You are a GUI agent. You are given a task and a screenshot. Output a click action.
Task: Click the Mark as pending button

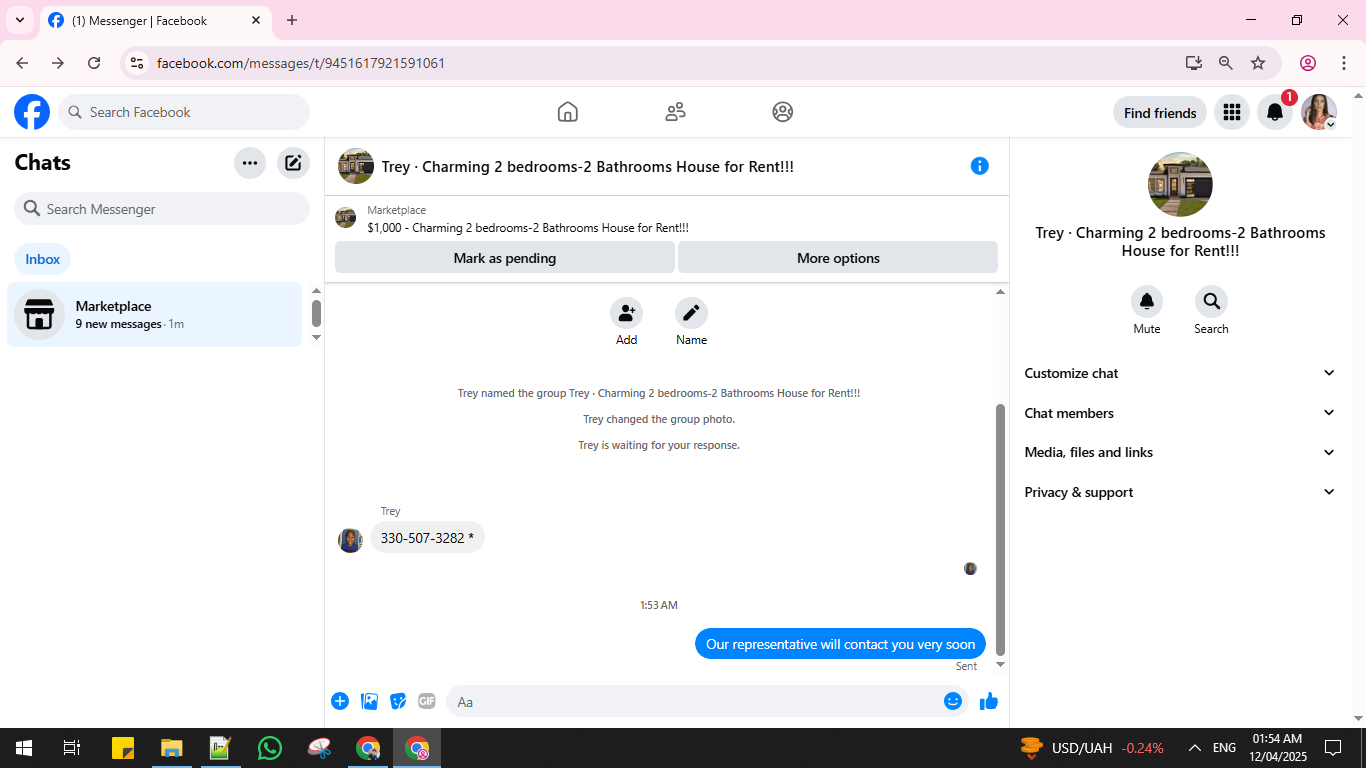point(505,258)
